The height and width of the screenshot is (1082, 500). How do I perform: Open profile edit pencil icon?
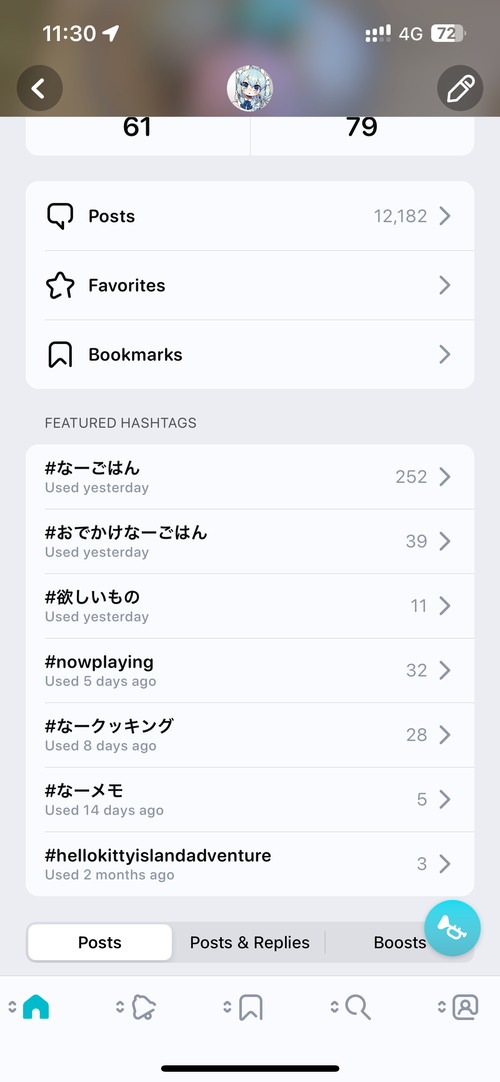pyautogui.click(x=460, y=88)
